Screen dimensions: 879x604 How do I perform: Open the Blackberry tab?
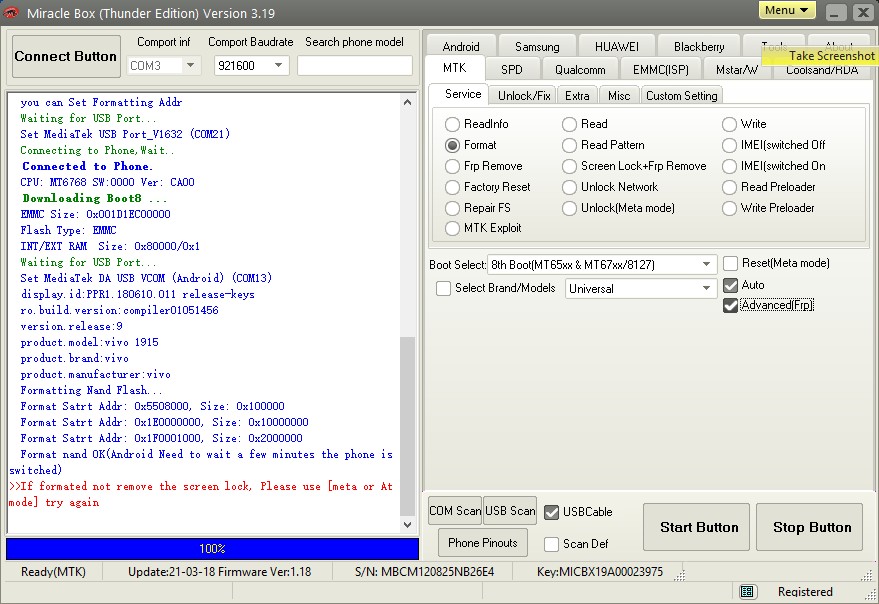[699, 46]
